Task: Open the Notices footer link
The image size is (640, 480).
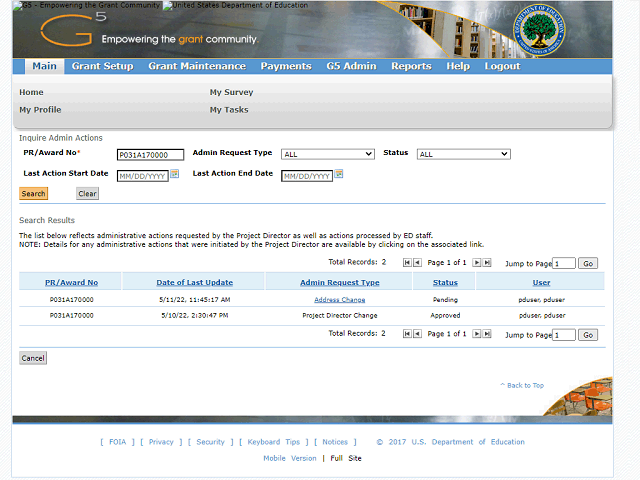Action: (335, 442)
